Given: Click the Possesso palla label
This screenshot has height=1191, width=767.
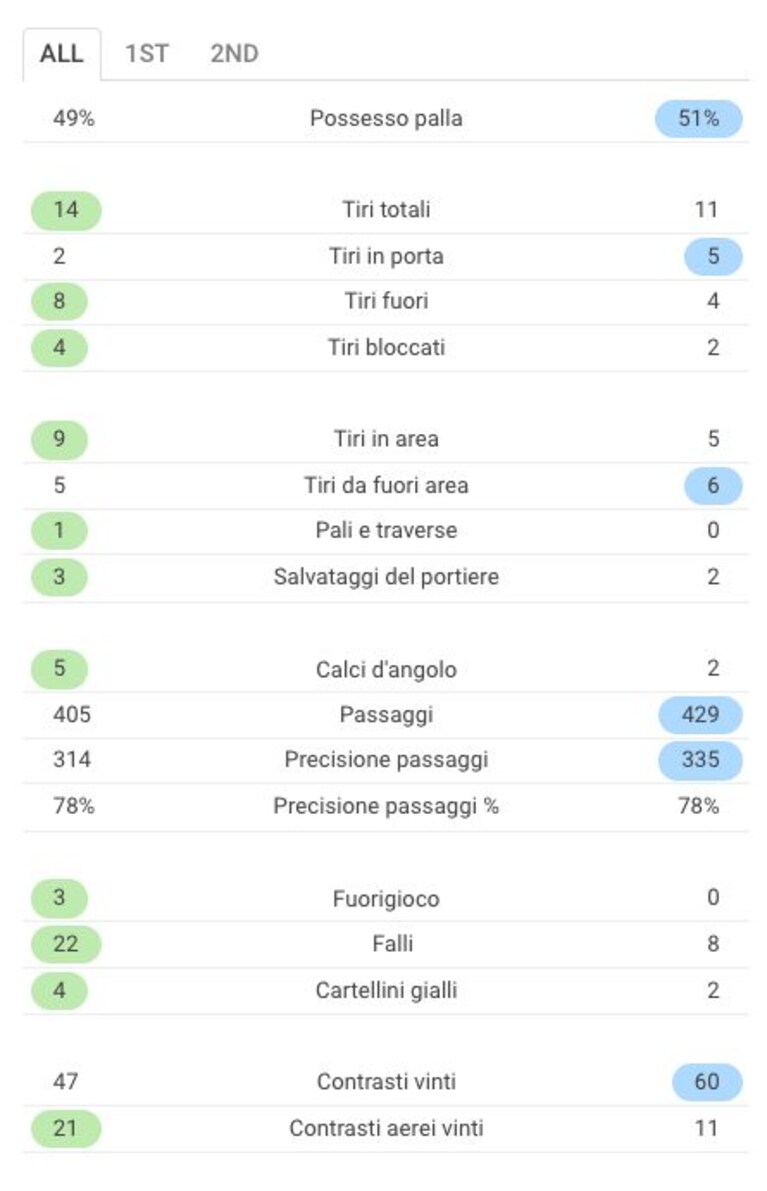Looking at the screenshot, I should pyautogui.click(x=386, y=118).
